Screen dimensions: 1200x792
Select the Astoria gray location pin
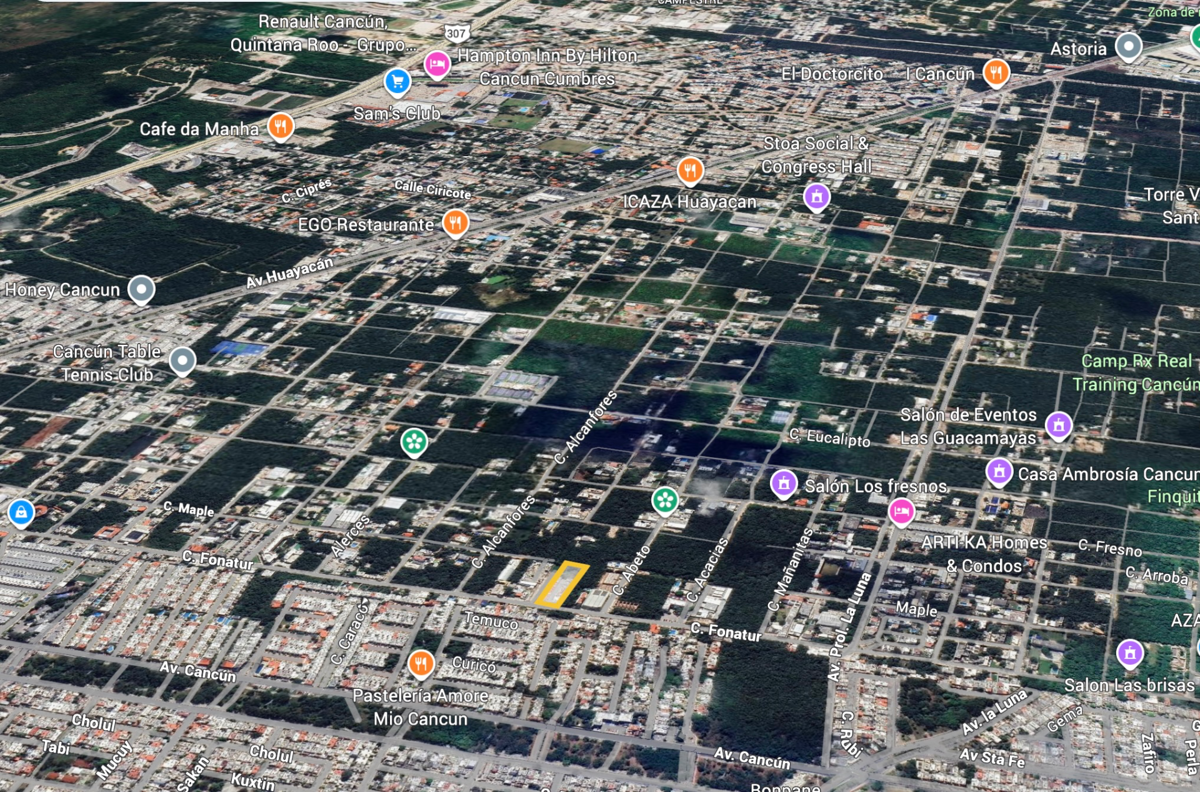click(1129, 46)
